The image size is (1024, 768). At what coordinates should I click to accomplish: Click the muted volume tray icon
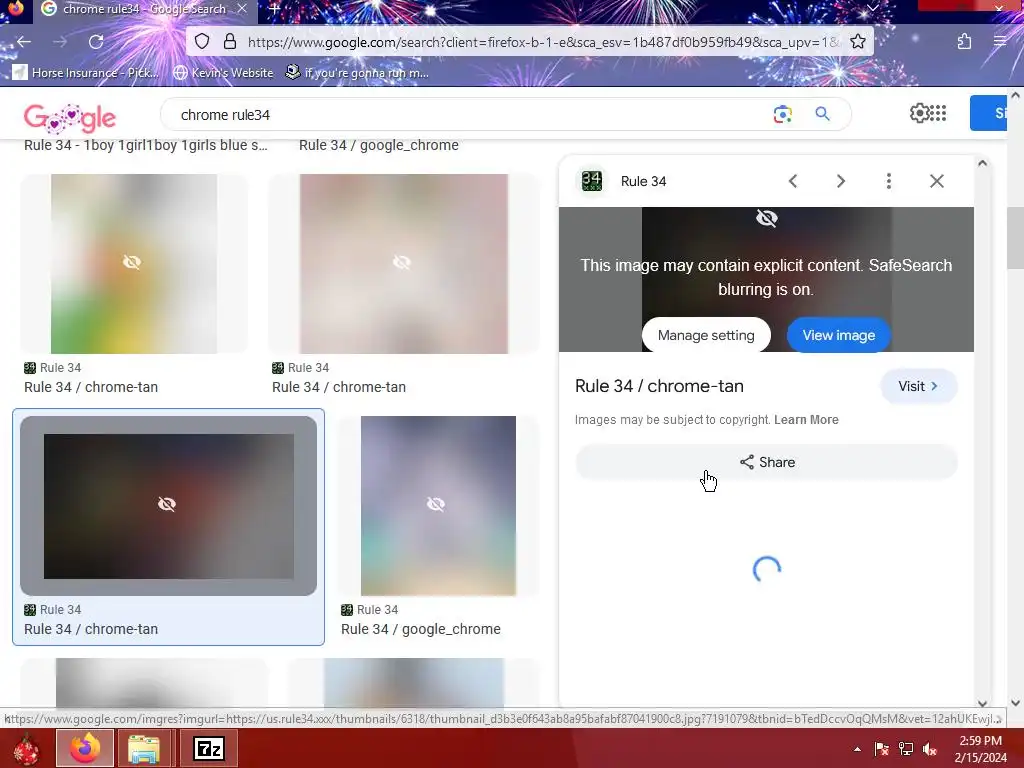[x=930, y=749]
